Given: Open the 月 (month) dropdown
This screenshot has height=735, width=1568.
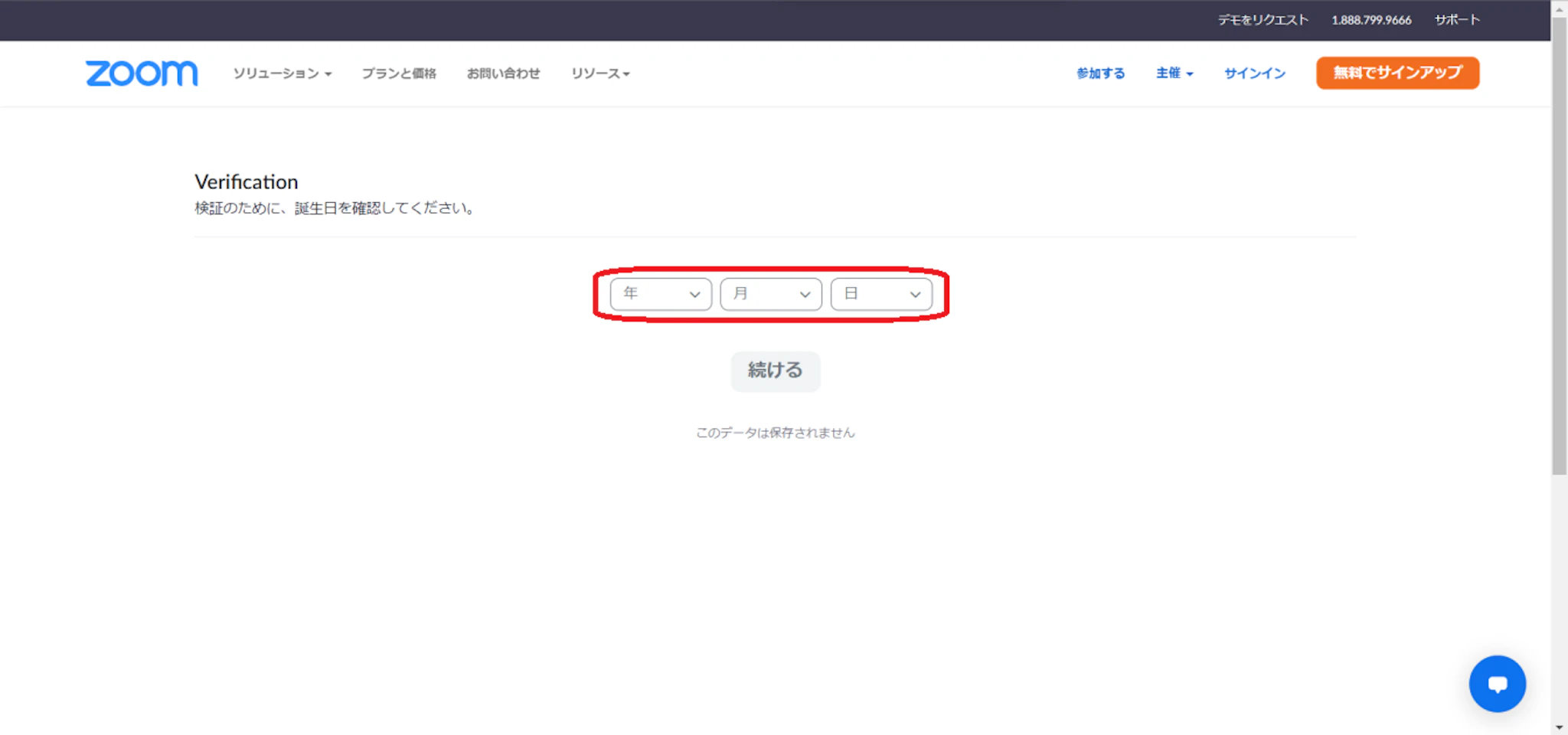Looking at the screenshot, I should [x=771, y=294].
